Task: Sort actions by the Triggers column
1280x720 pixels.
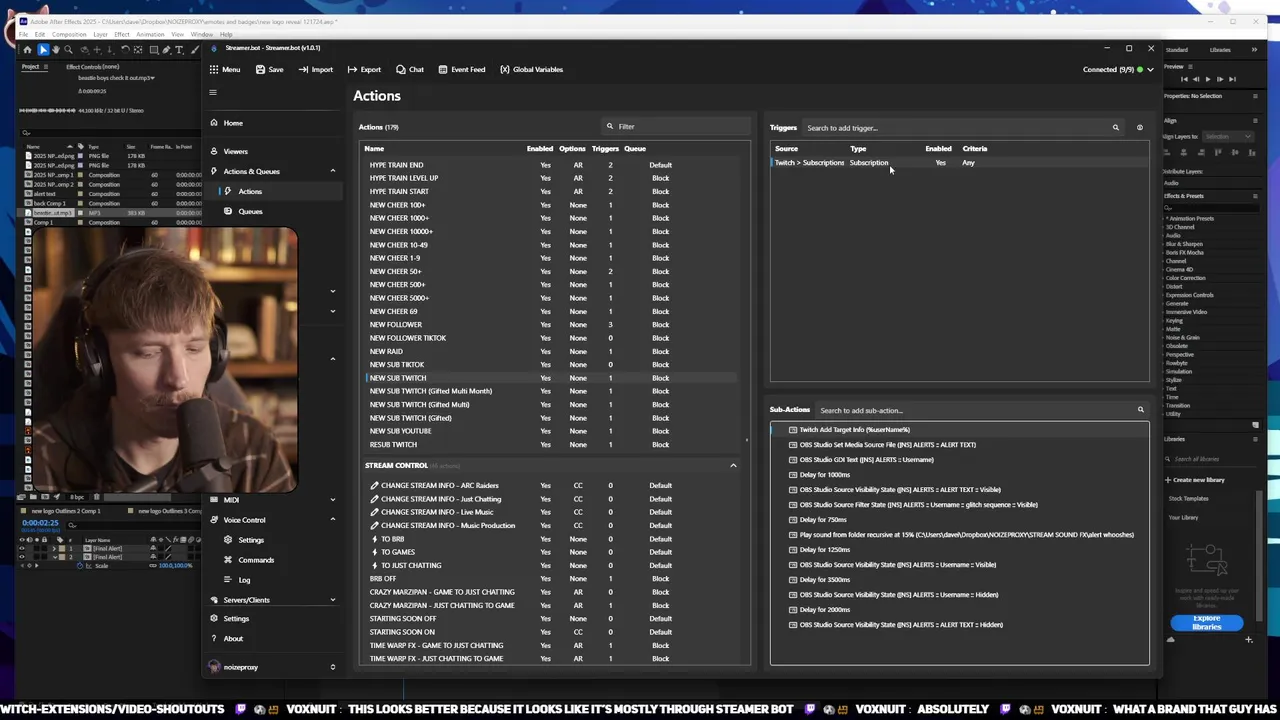Action: pos(605,149)
